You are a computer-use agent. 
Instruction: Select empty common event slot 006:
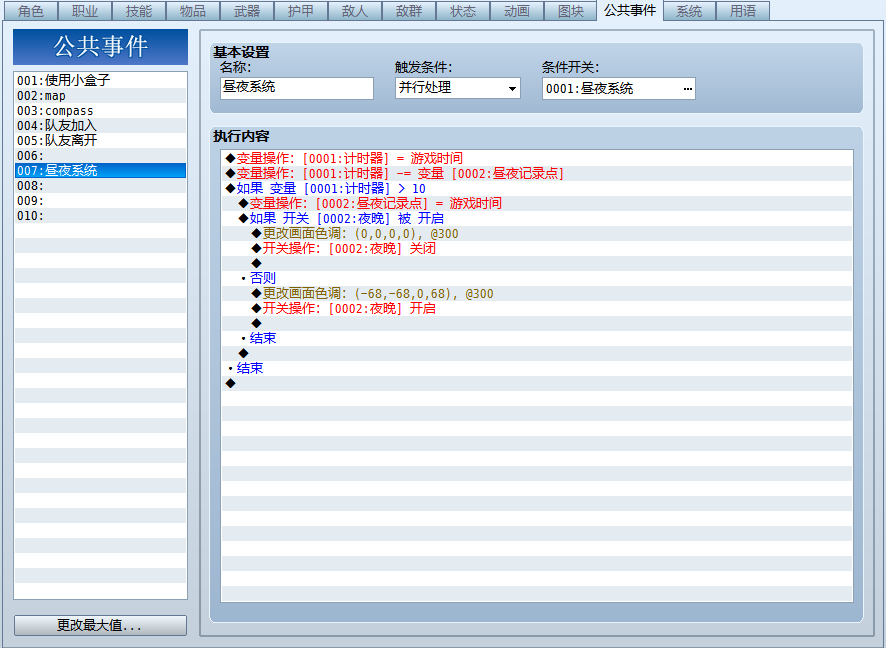point(101,155)
